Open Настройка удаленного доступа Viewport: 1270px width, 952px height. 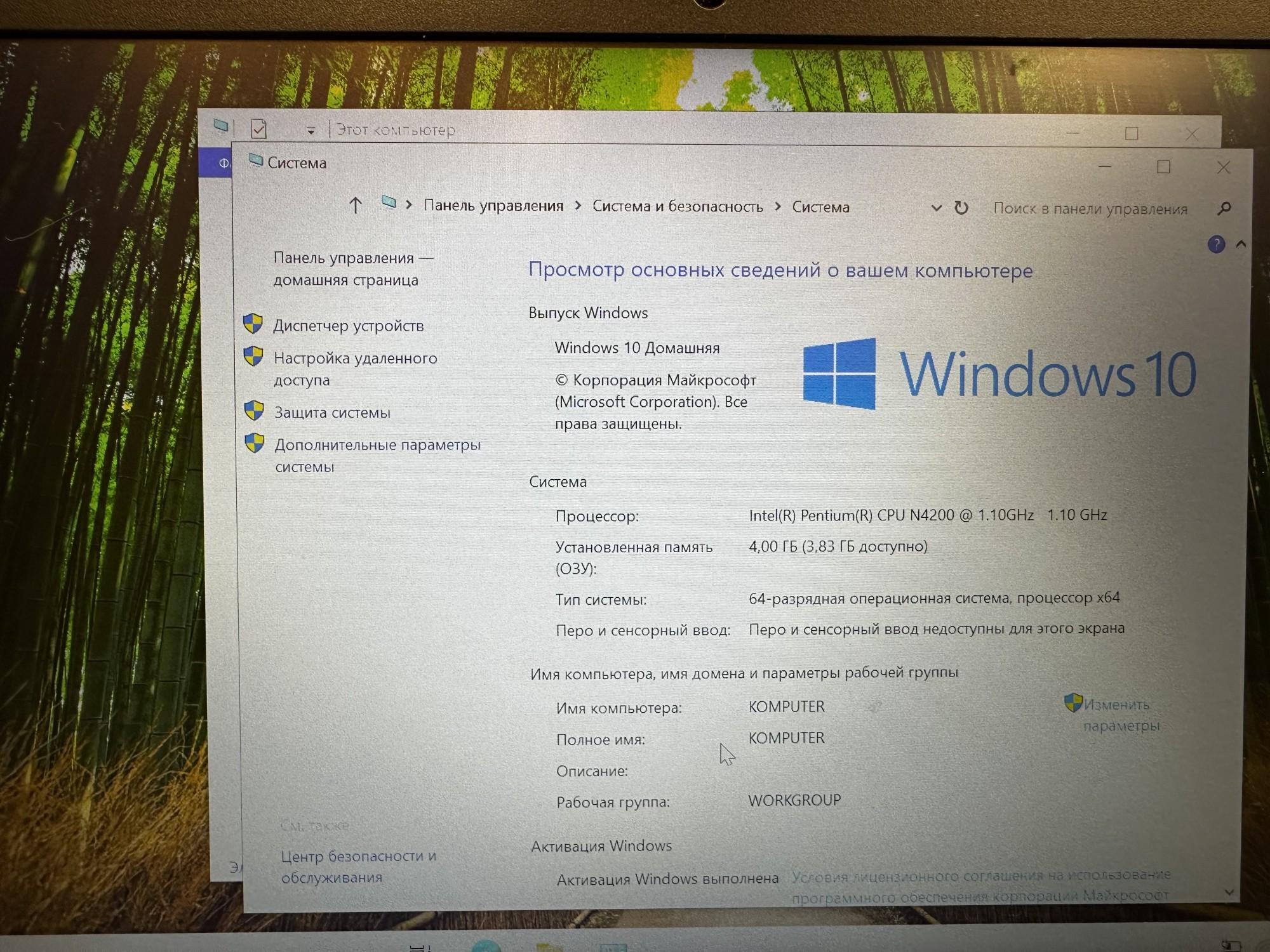356,369
